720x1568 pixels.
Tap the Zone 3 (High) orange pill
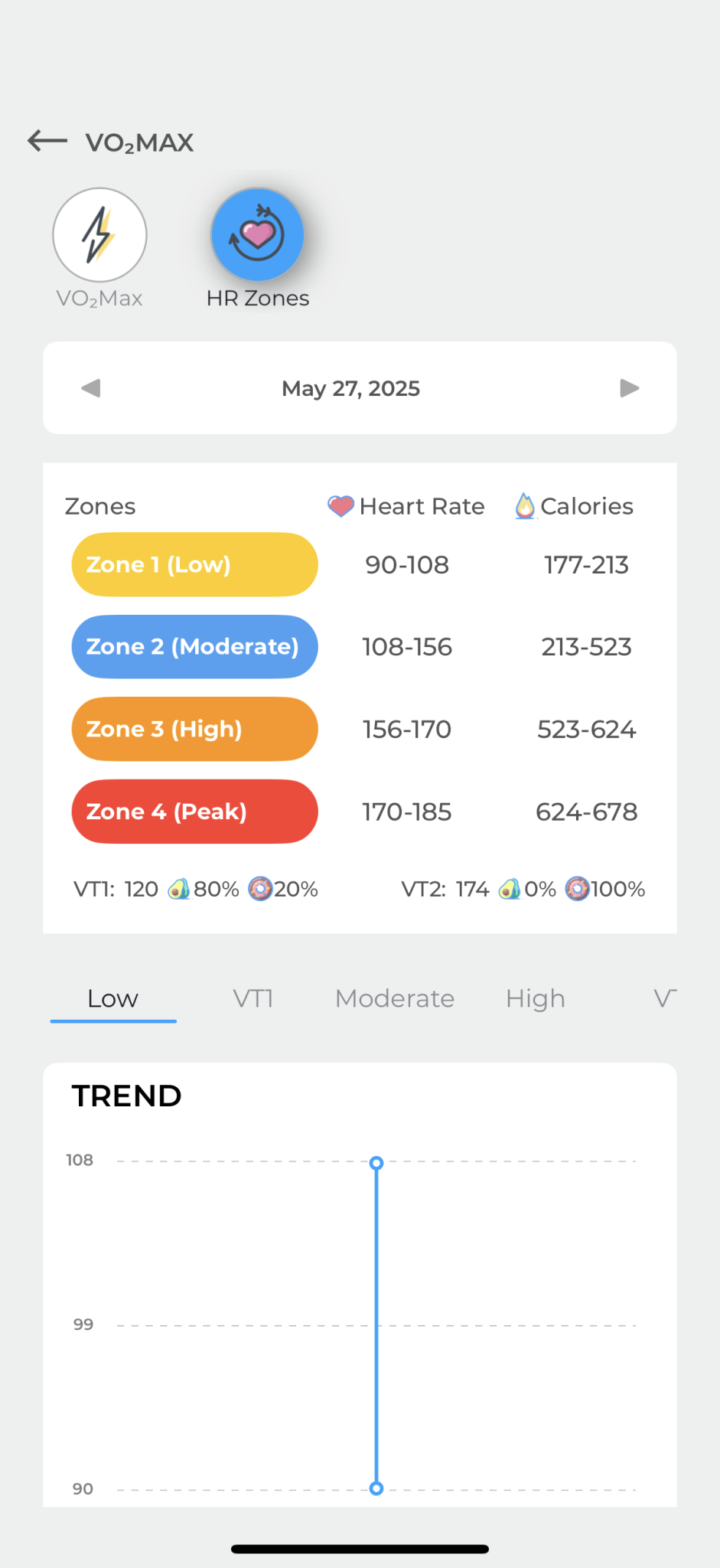tap(194, 729)
